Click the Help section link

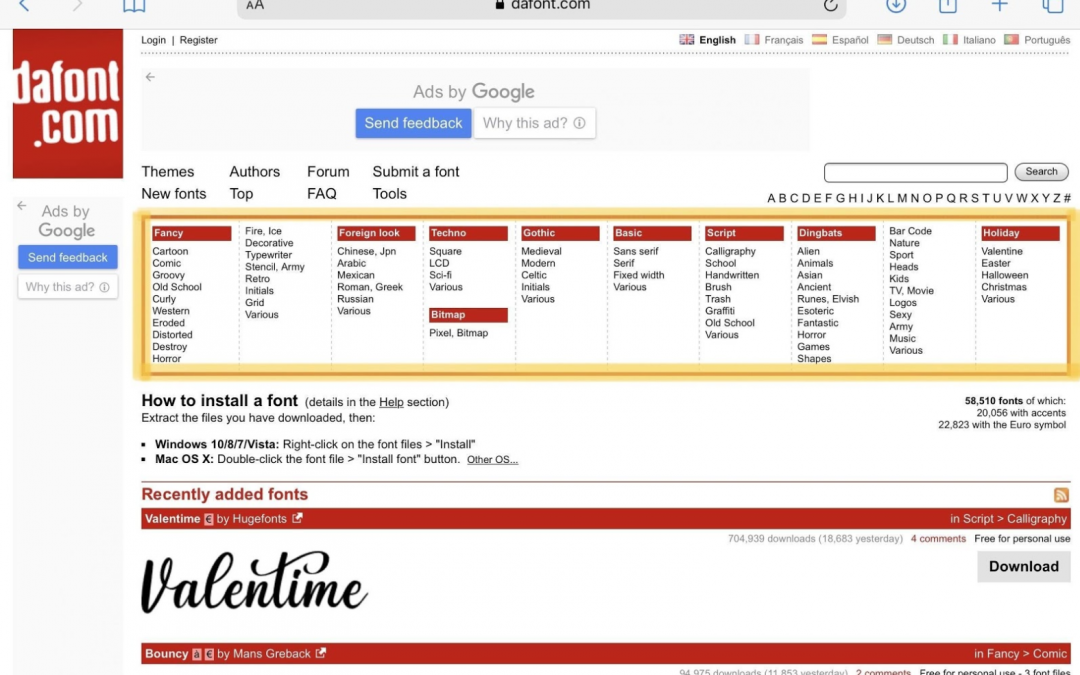pos(391,402)
